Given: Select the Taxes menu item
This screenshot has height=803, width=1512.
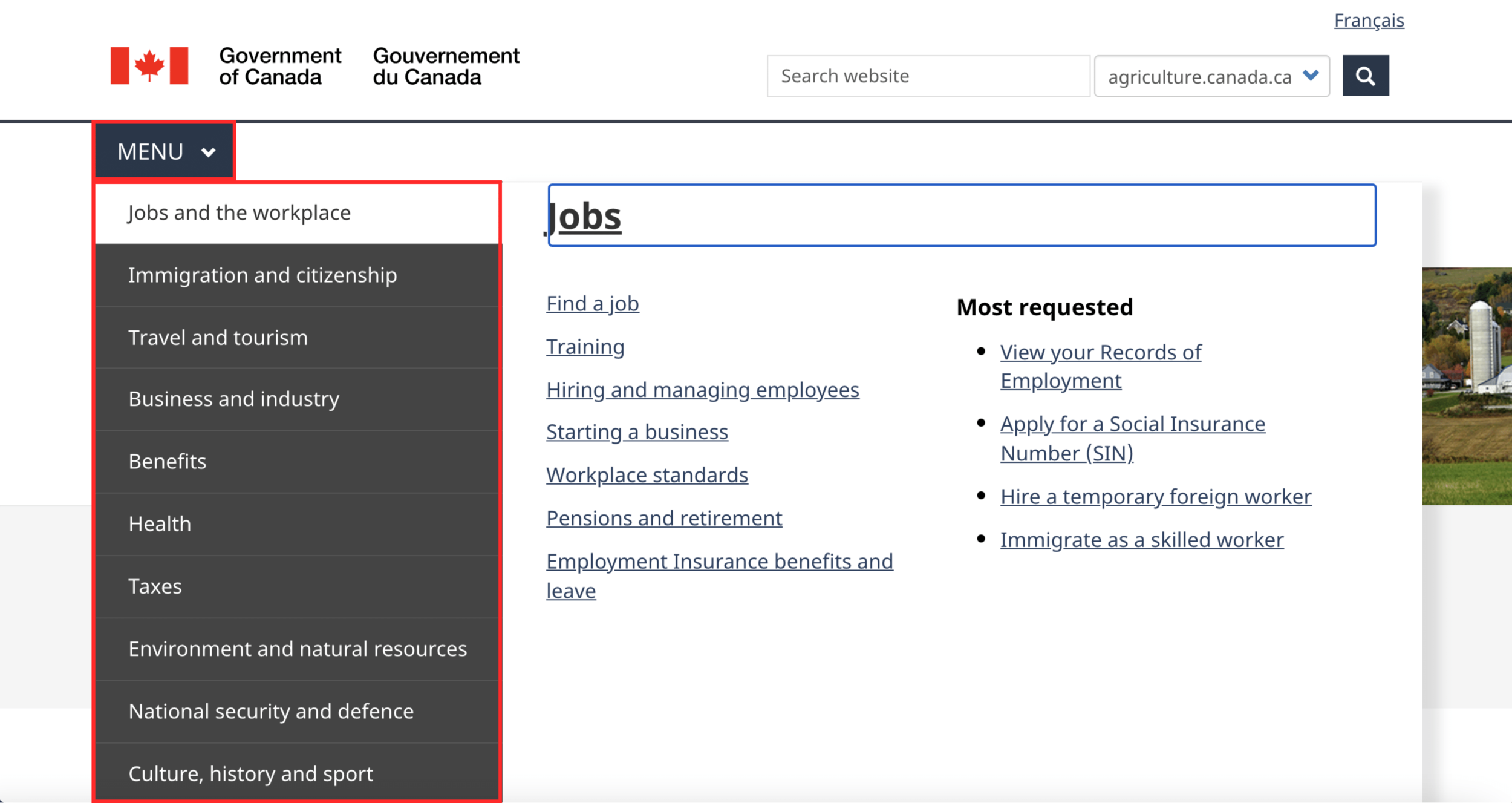Looking at the screenshot, I should pos(155,586).
